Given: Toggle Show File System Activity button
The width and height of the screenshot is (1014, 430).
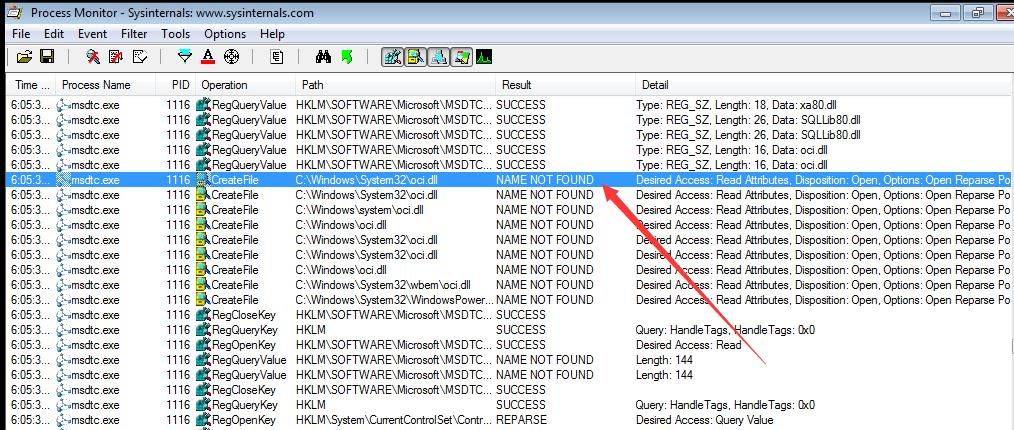Looking at the screenshot, I should point(415,57).
